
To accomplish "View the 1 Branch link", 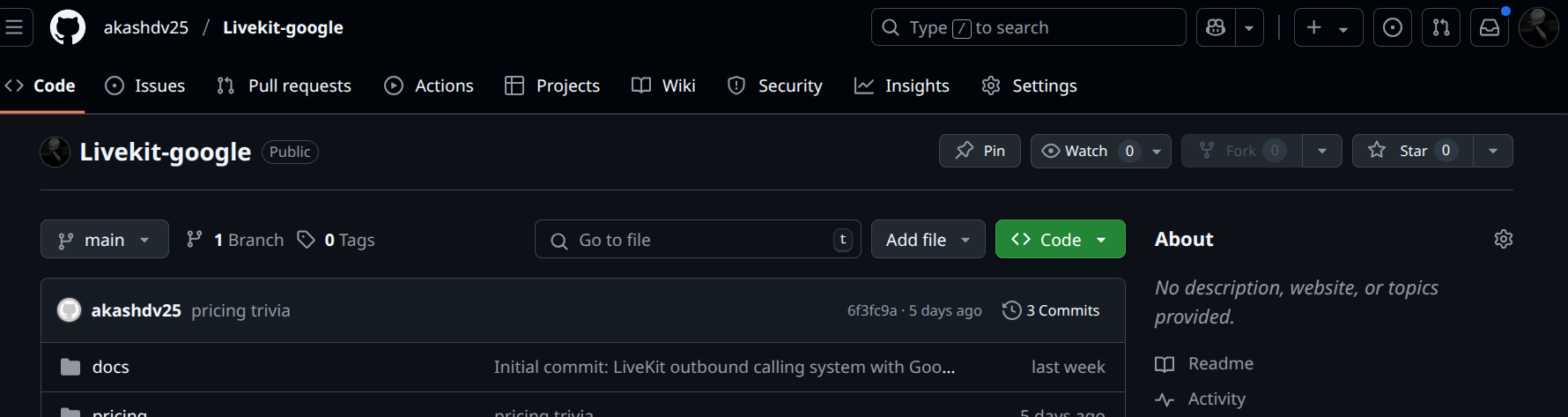I will click(x=235, y=240).
